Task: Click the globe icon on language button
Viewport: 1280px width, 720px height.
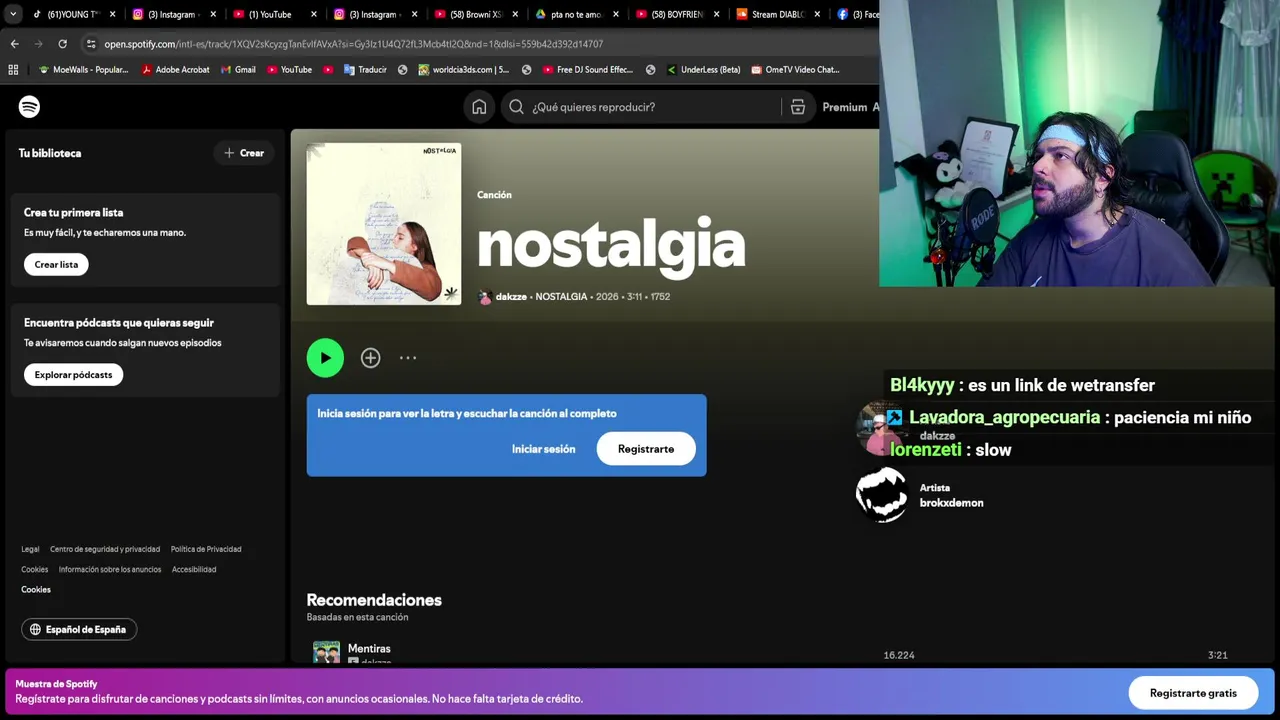Action: click(36, 629)
